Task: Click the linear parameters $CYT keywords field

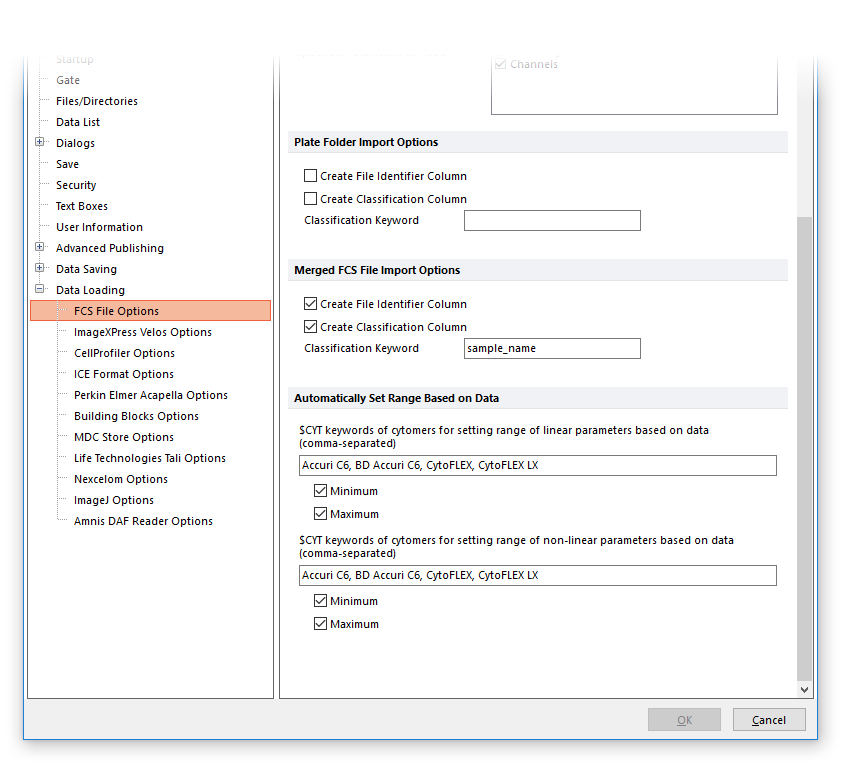Action: pyautogui.click(x=537, y=466)
